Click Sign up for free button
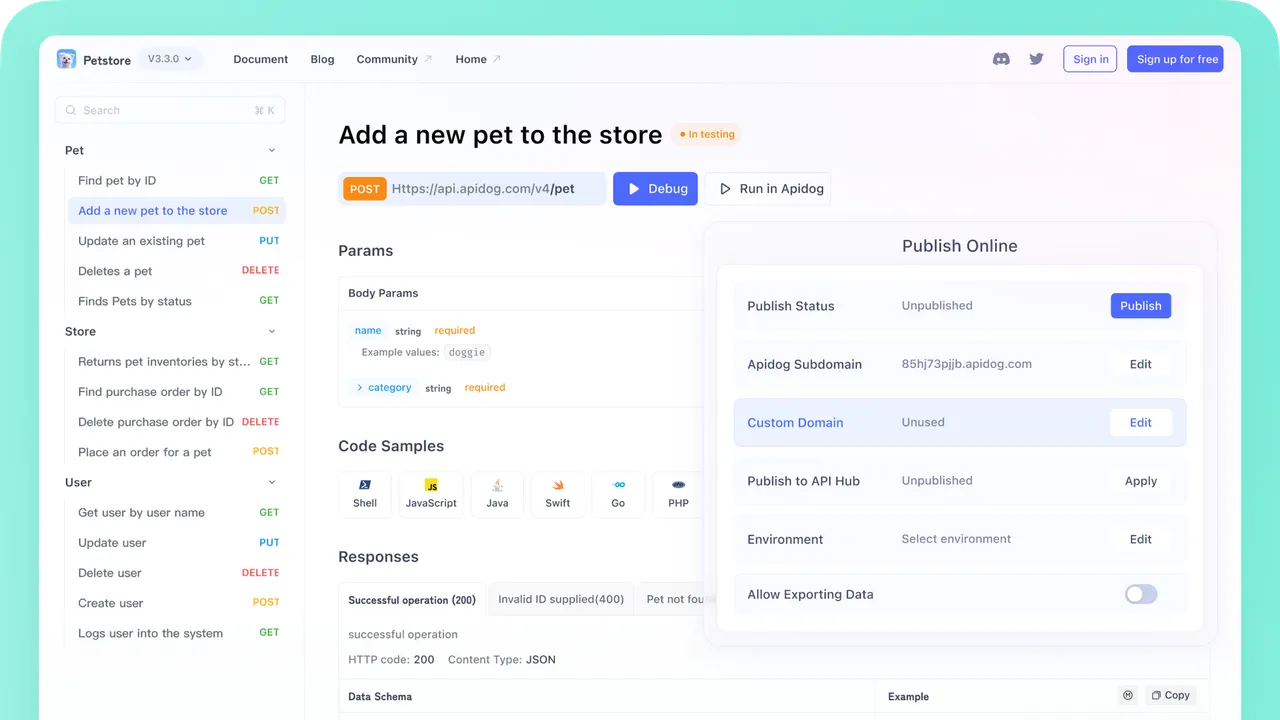Image resolution: width=1280 pixels, height=720 pixels. coord(1176,59)
